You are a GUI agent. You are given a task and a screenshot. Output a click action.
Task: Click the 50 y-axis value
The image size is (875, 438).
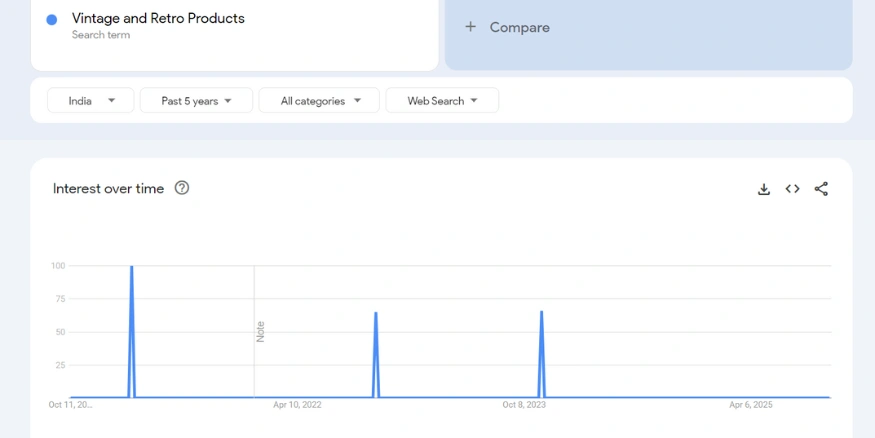[60, 332]
